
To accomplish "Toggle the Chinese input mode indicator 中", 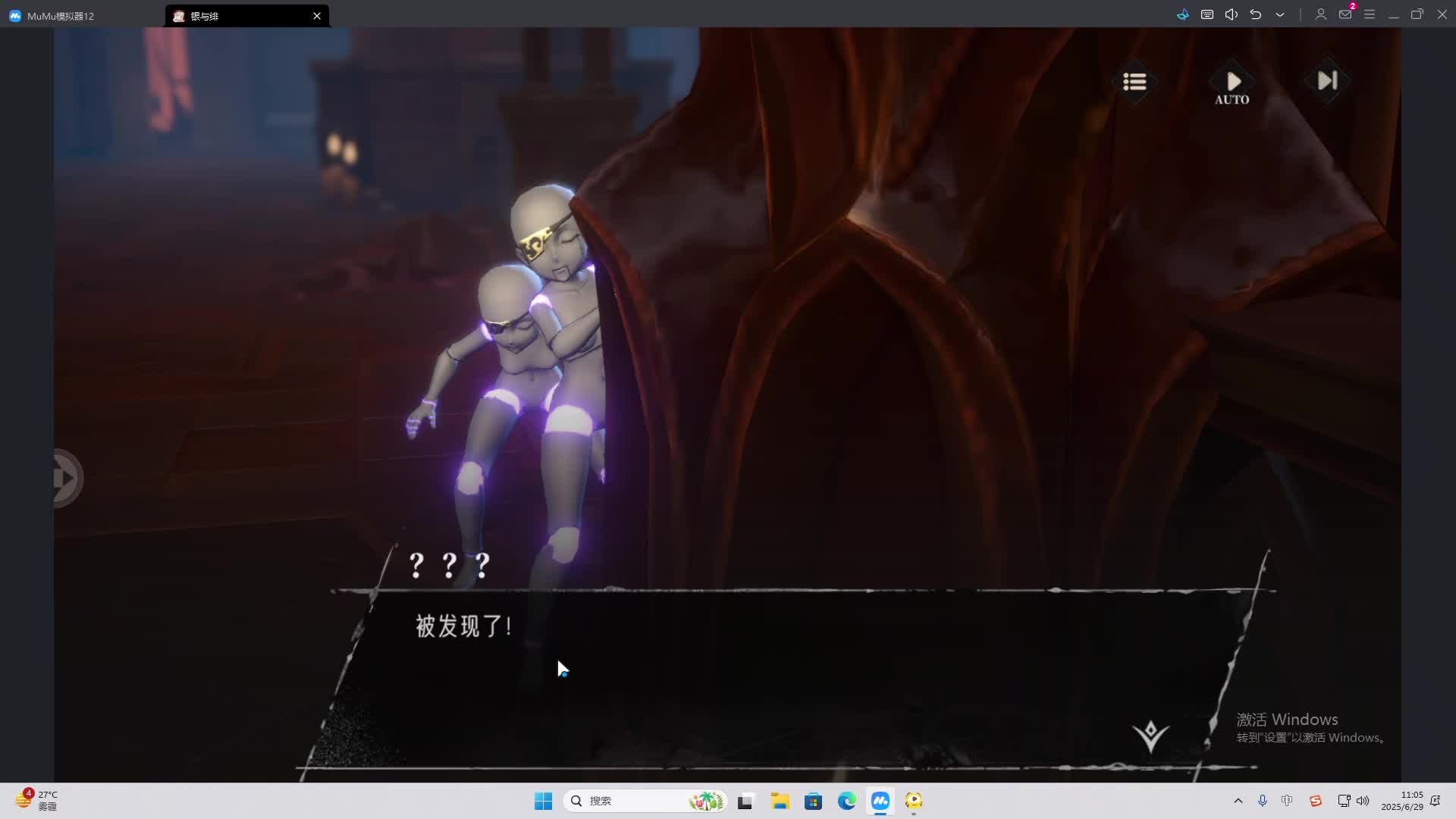I will pos(1287,801).
